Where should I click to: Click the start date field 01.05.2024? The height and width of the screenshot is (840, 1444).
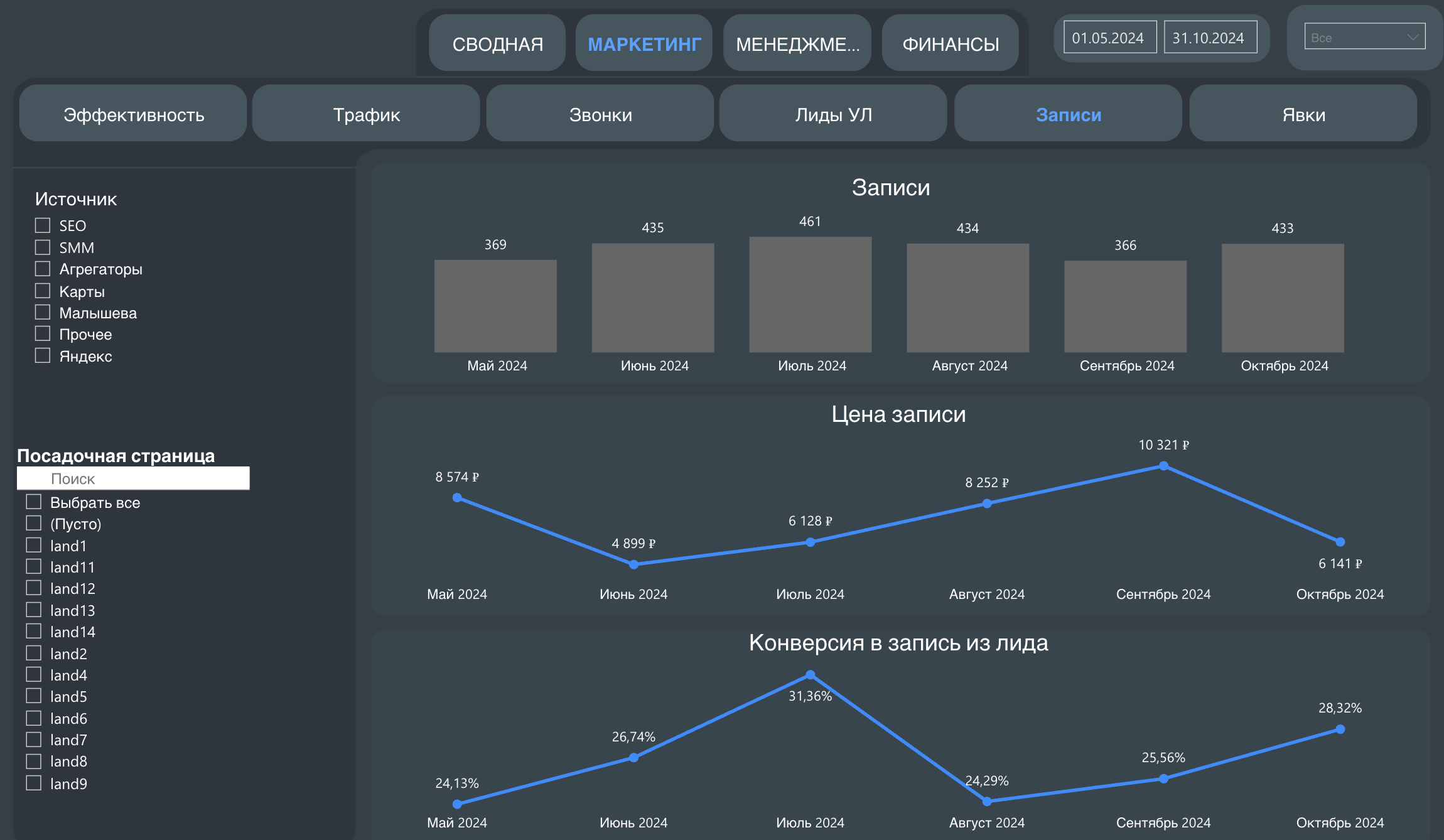click(x=1109, y=38)
